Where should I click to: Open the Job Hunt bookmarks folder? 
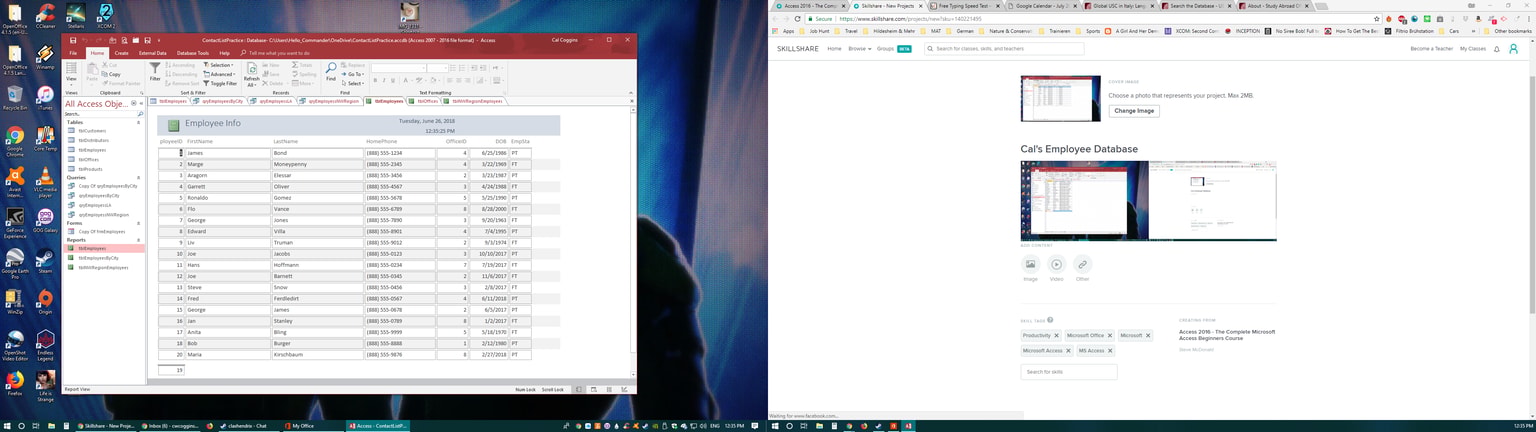pyautogui.click(x=816, y=31)
